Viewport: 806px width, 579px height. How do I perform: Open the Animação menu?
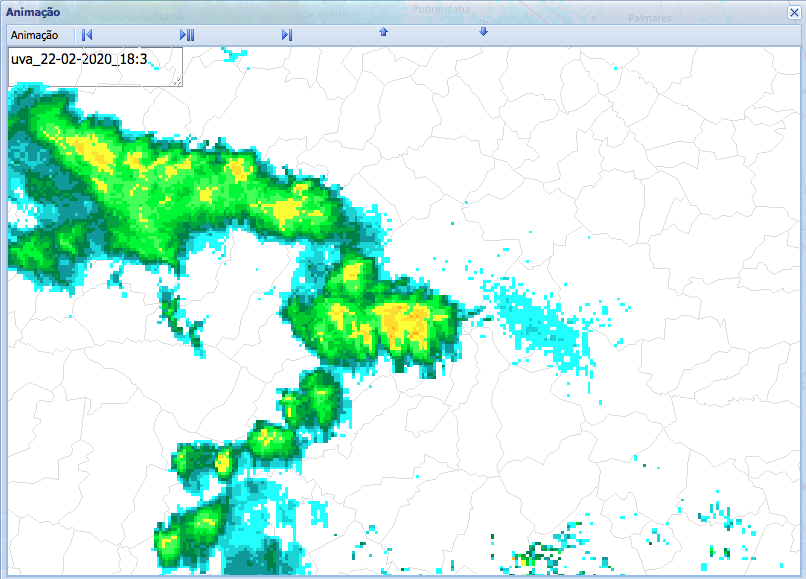click(32, 34)
